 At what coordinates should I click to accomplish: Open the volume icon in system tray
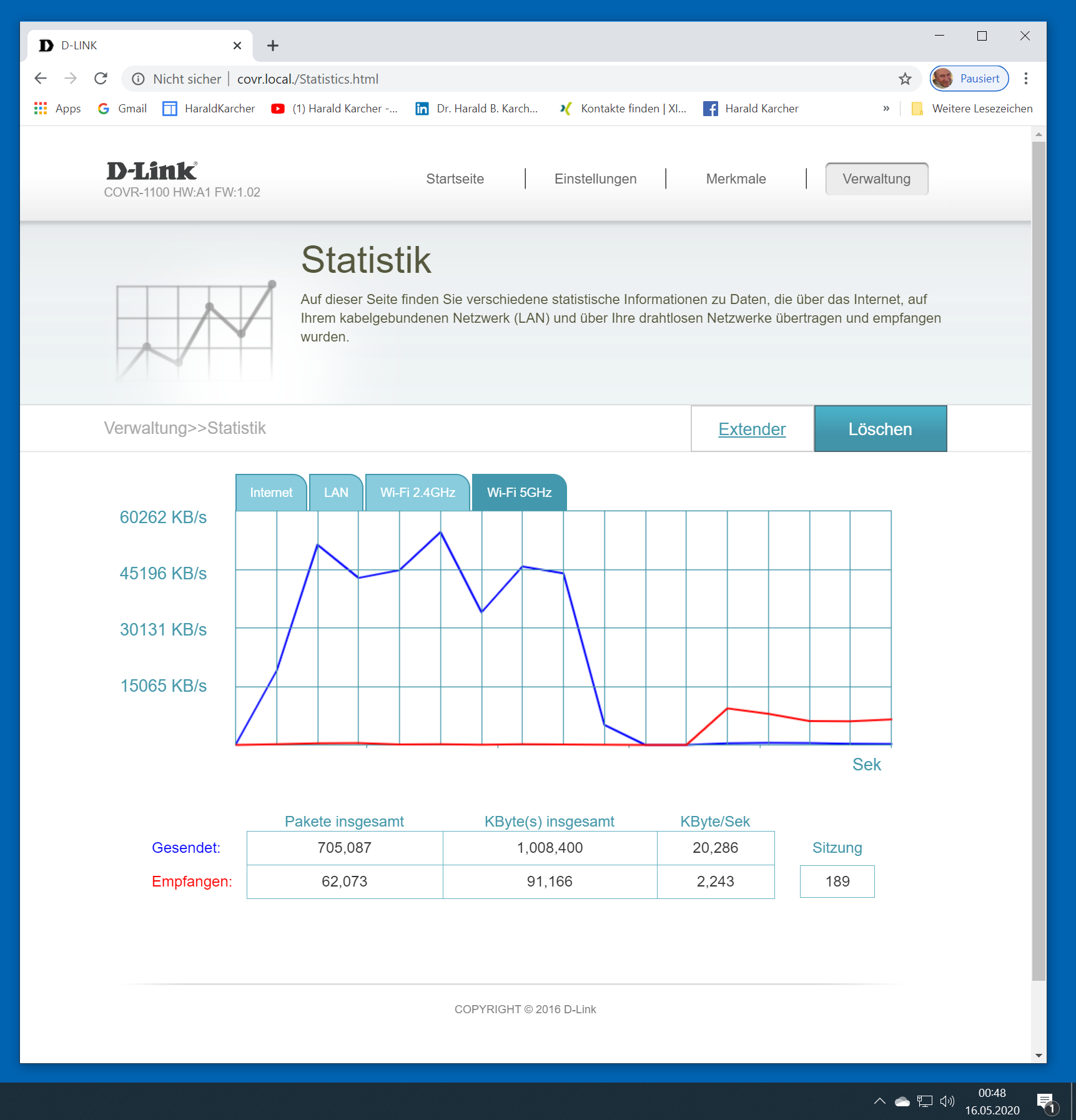point(947,1101)
